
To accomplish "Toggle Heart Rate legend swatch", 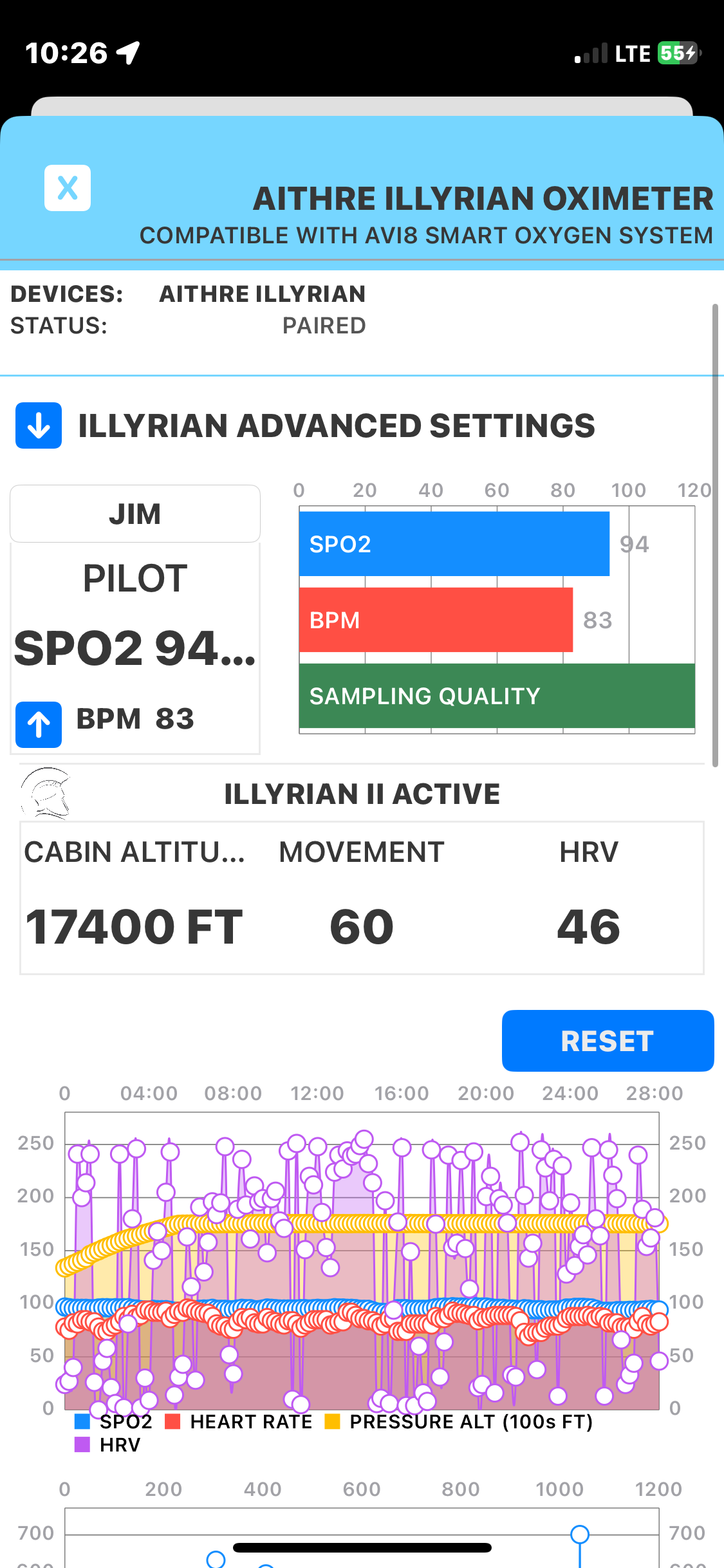I will click(172, 1421).
